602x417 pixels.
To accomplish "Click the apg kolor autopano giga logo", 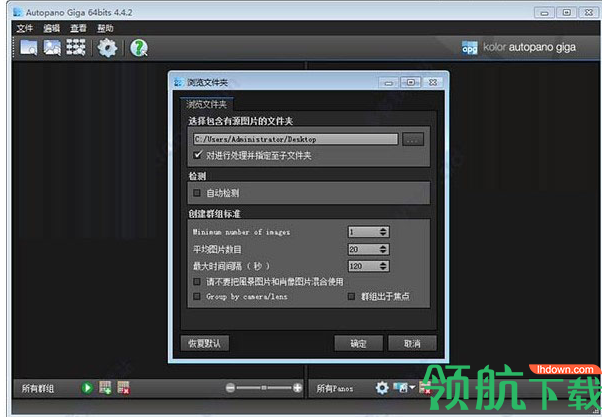I will point(518,48).
